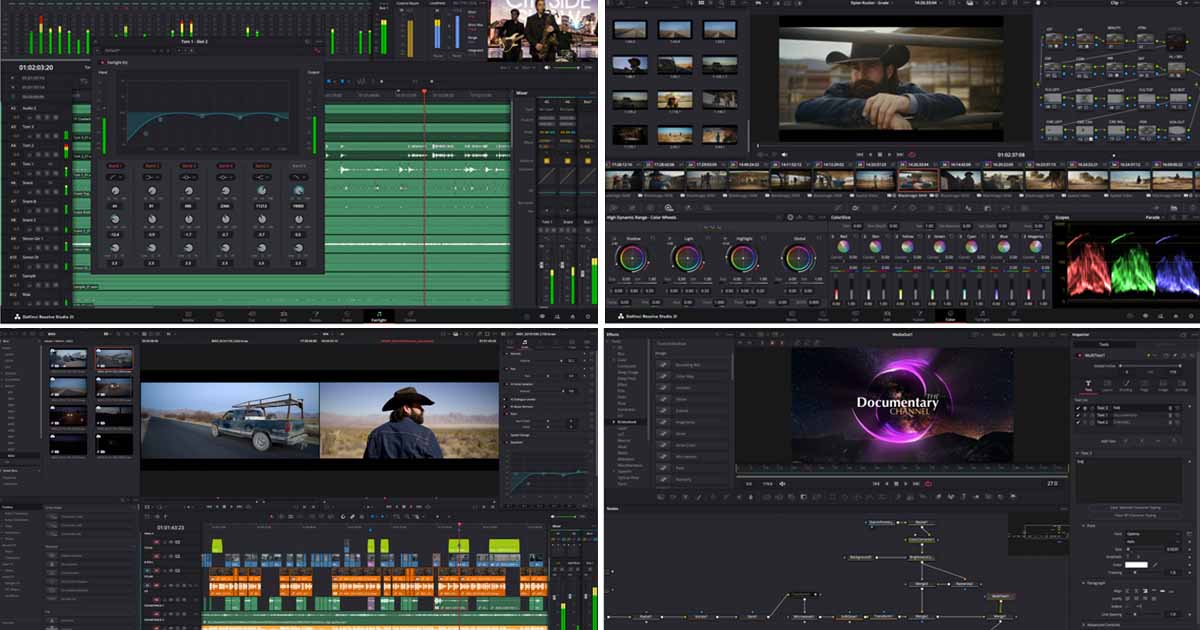Screen dimensions: 1200x630
Task: Open Layout tab in Fusion inspector
Action: tap(1107, 385)
